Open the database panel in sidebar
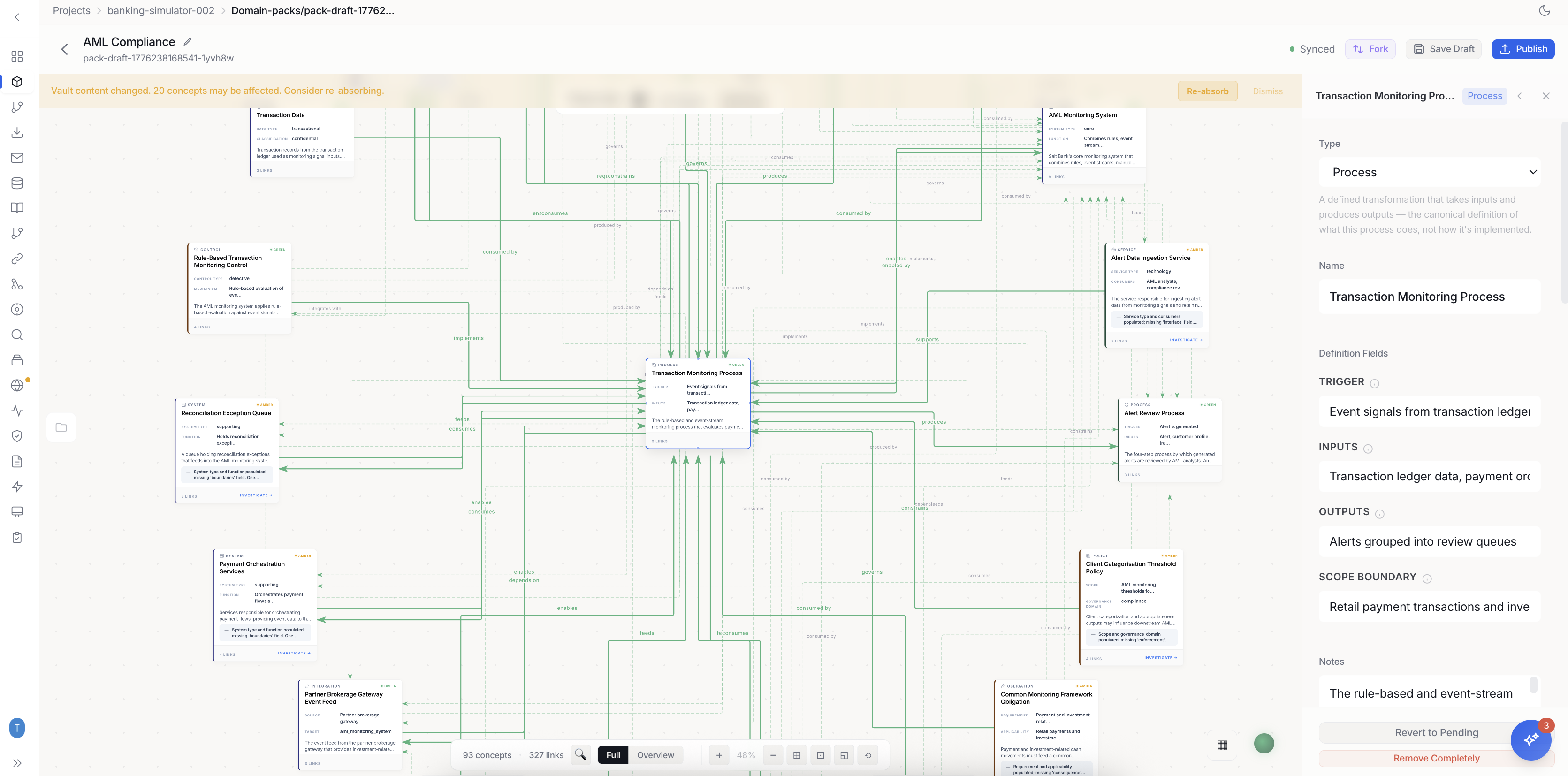The width and height of the screenshot is (1568, 776). [x=17, y=183]
